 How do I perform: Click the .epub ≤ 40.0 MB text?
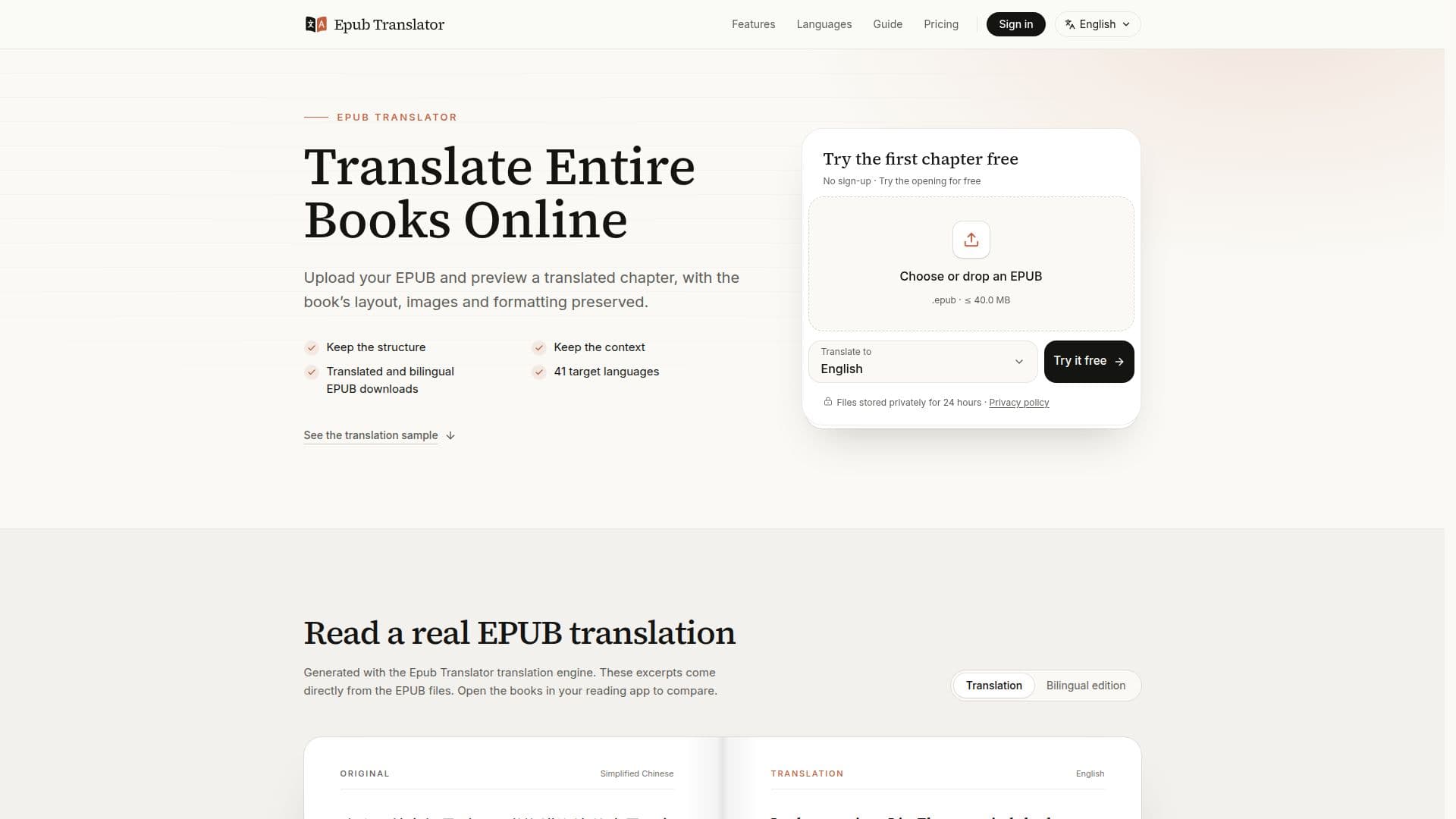coord(971,300)
